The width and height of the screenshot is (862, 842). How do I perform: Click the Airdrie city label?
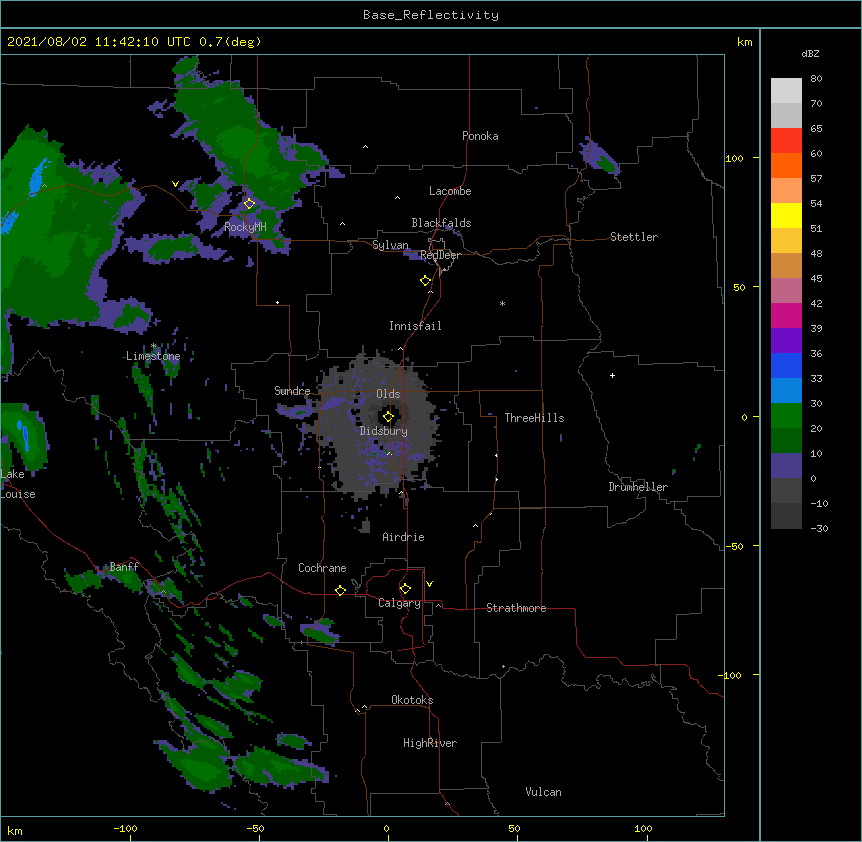[403, 537]
